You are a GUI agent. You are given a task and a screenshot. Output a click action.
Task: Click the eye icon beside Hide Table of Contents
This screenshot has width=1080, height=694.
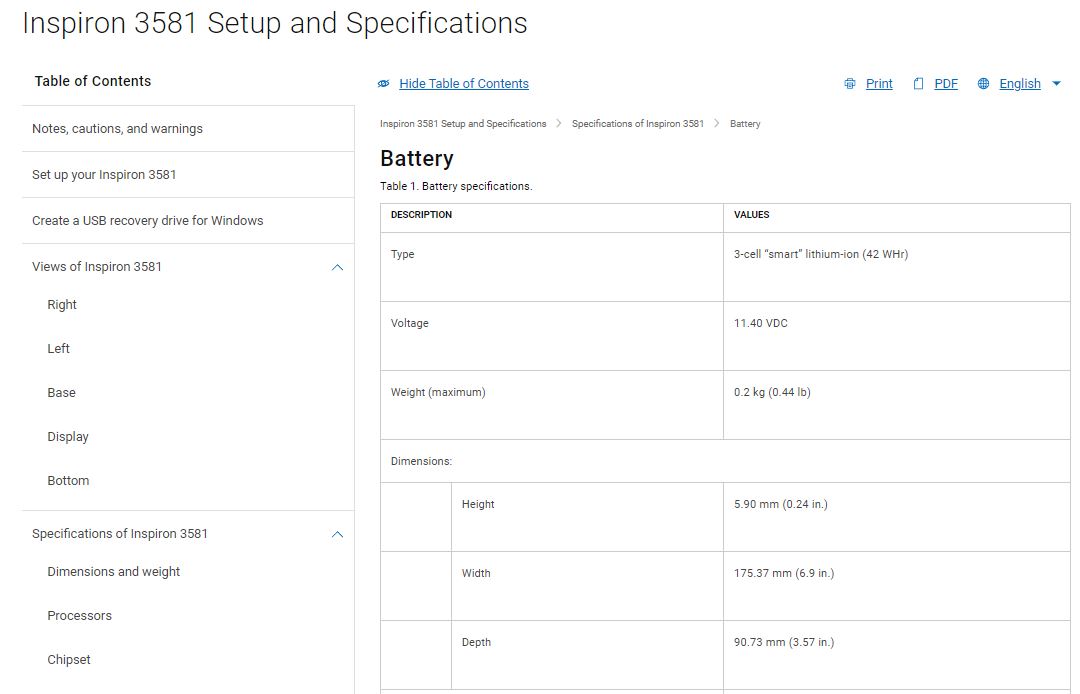pos(384,84)
